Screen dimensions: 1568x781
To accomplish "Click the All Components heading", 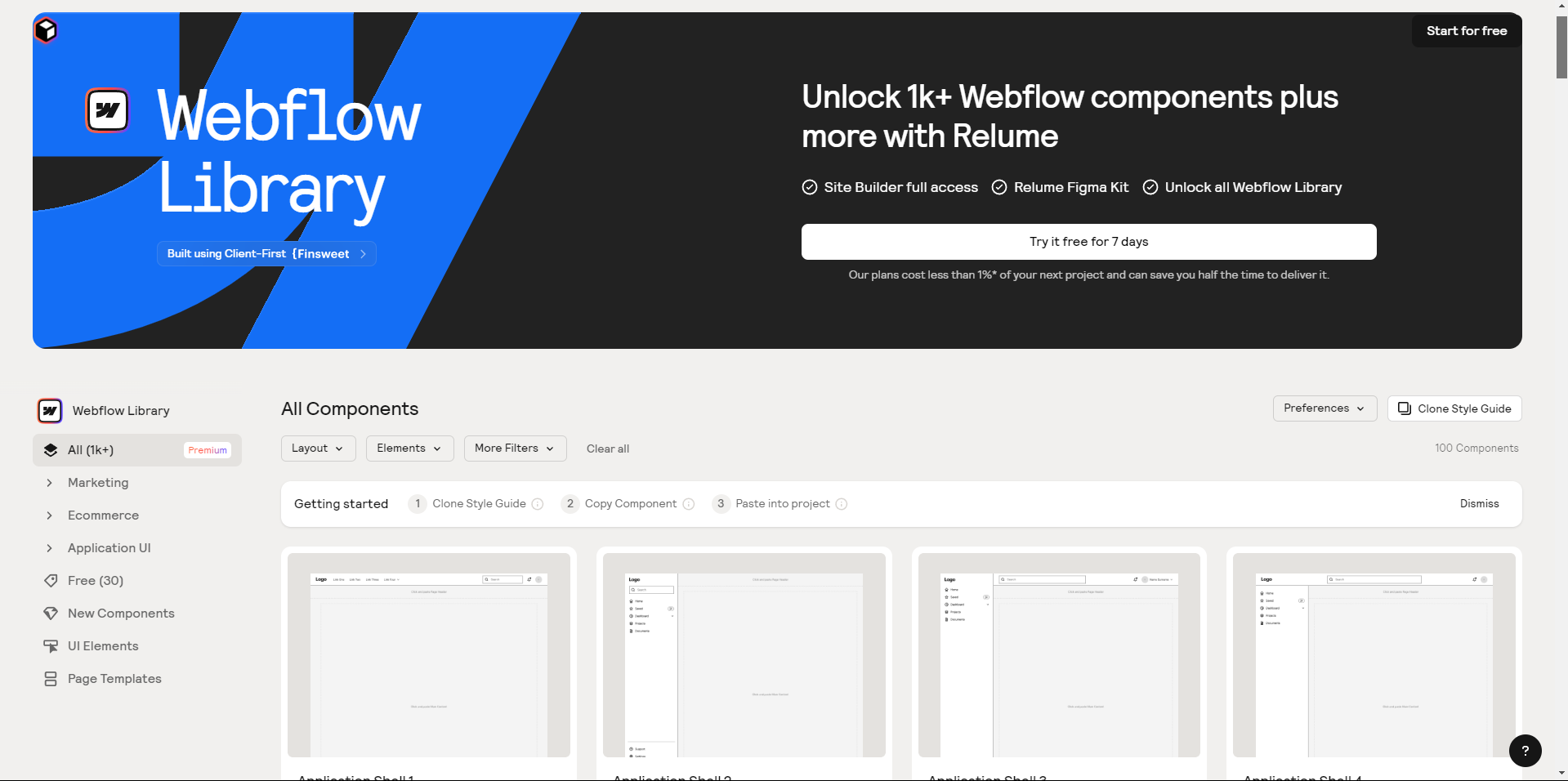I will coord(350,408).
